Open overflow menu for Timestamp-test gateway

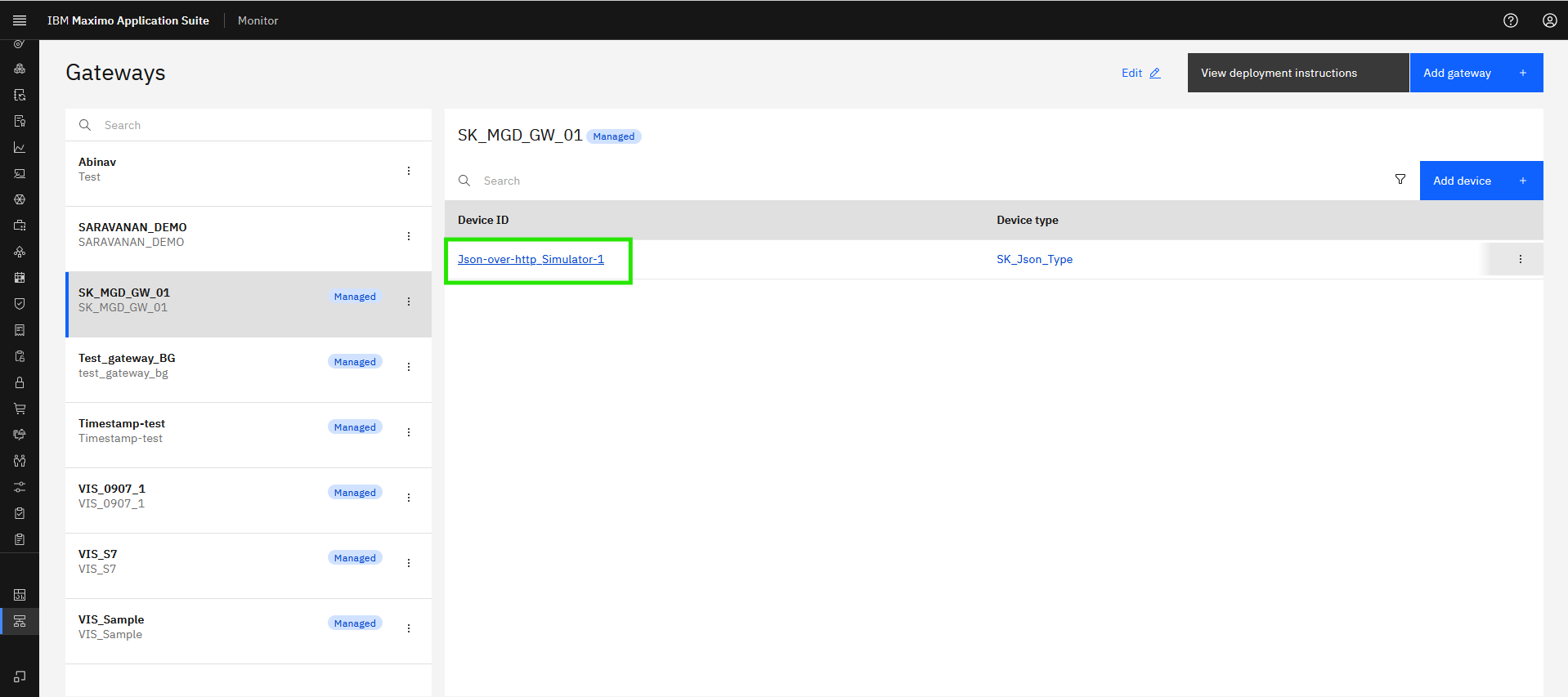(409, 432)
